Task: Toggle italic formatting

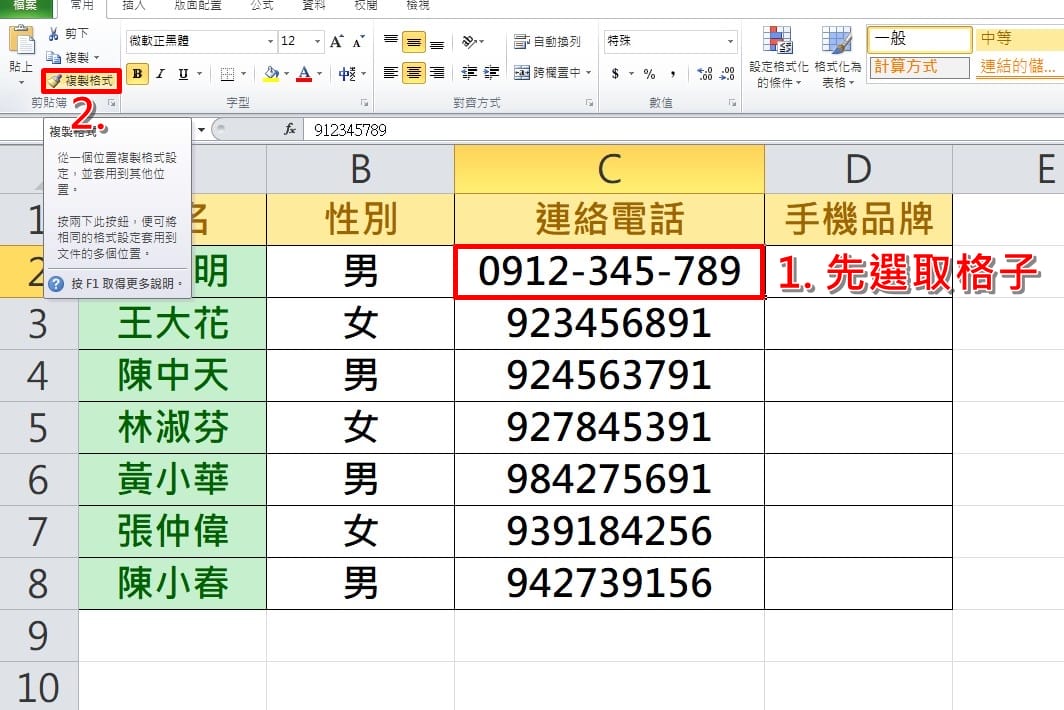Action: 161,74
